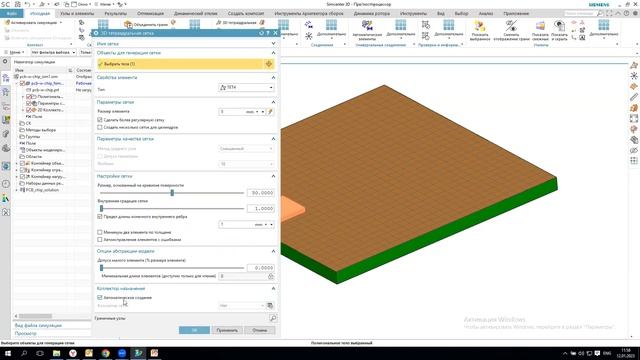Image resolution: width=640 pixels, height=360 pixels.
Task: Click the fit view icon on right toolbar
Action: (634, 118)
